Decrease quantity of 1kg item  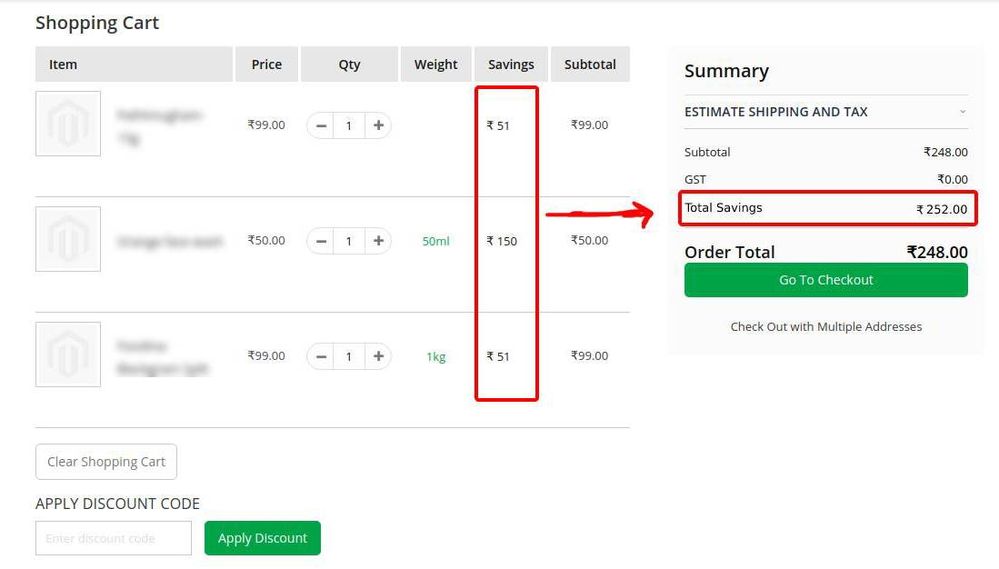321,356
